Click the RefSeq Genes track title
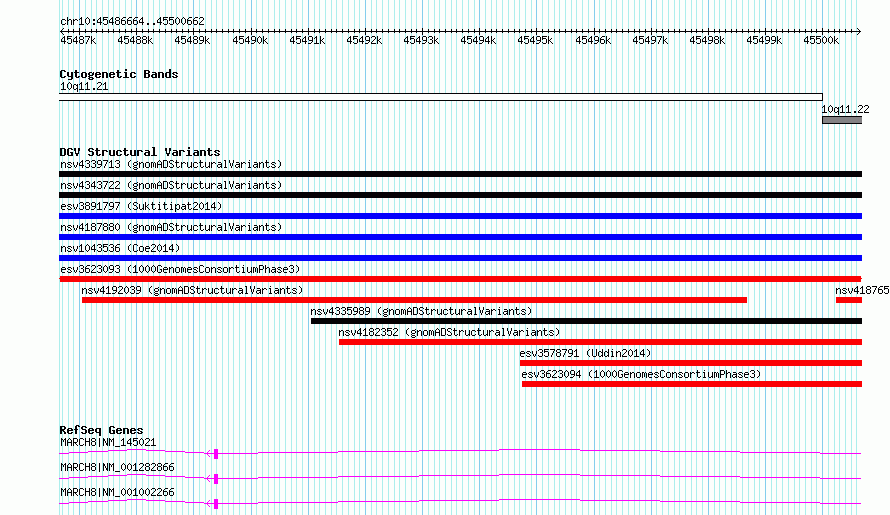 (101, 430)
